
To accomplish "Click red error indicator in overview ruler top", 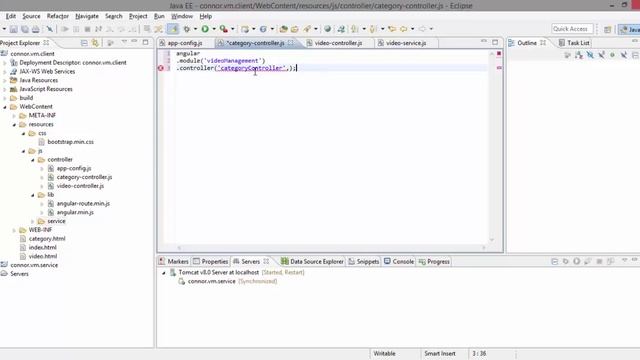I will 499,53.
